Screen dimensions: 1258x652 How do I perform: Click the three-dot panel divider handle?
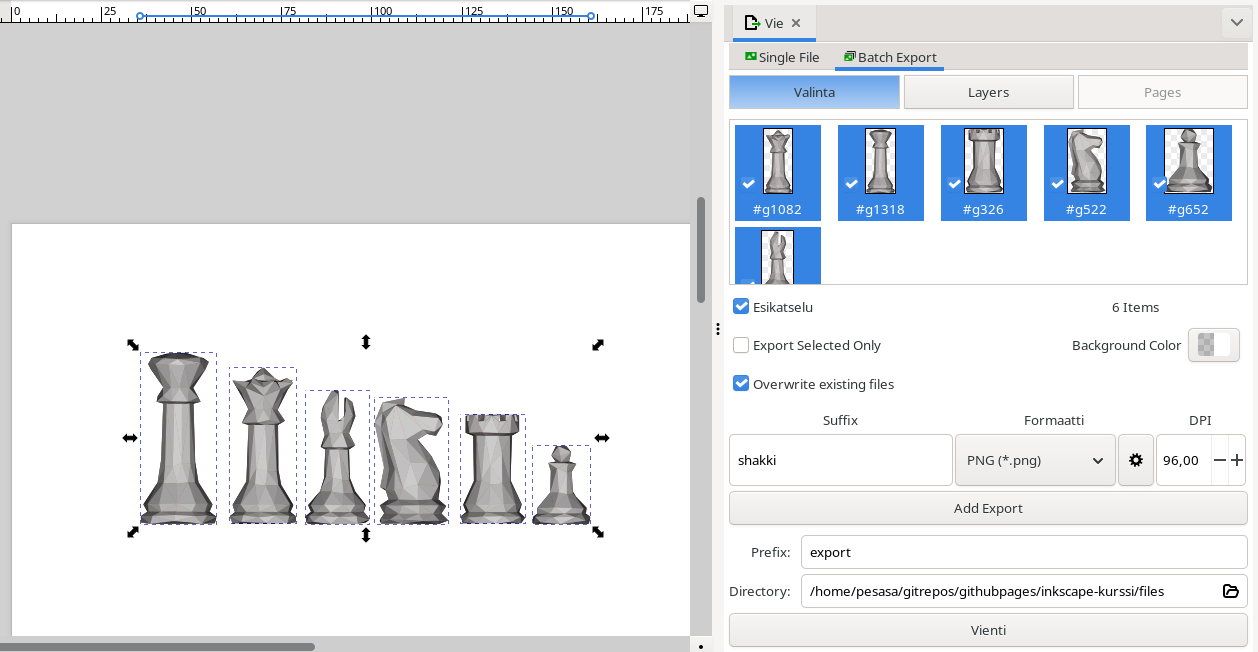(x=717, y=328)
